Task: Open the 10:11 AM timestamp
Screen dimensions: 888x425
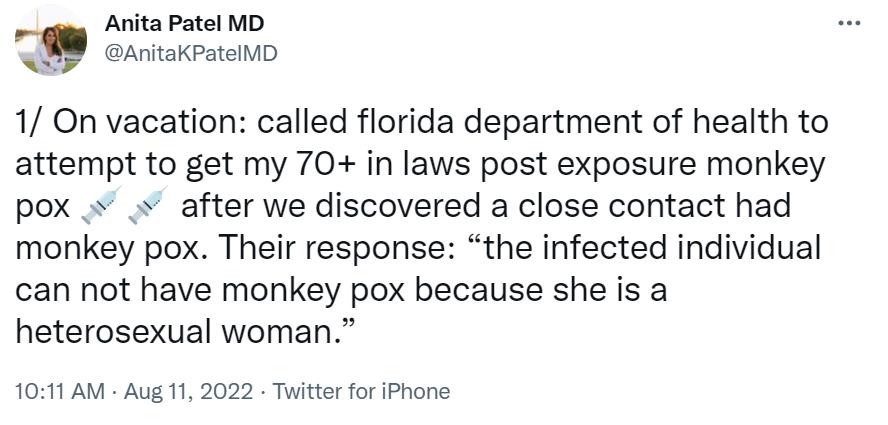Action: click(x=59, y=391)
